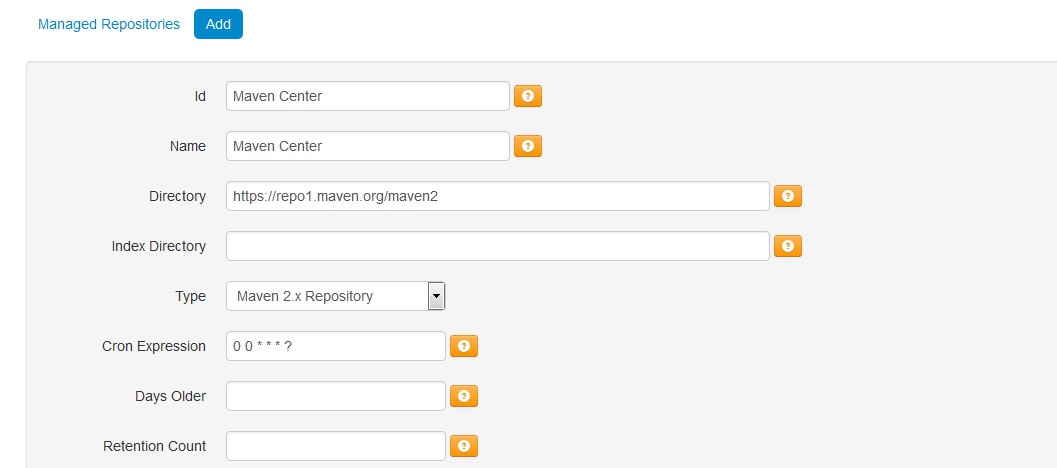The height and width of the screenshot is (468, 1057).
Task: Focus the Name input field
Action: 367,146
